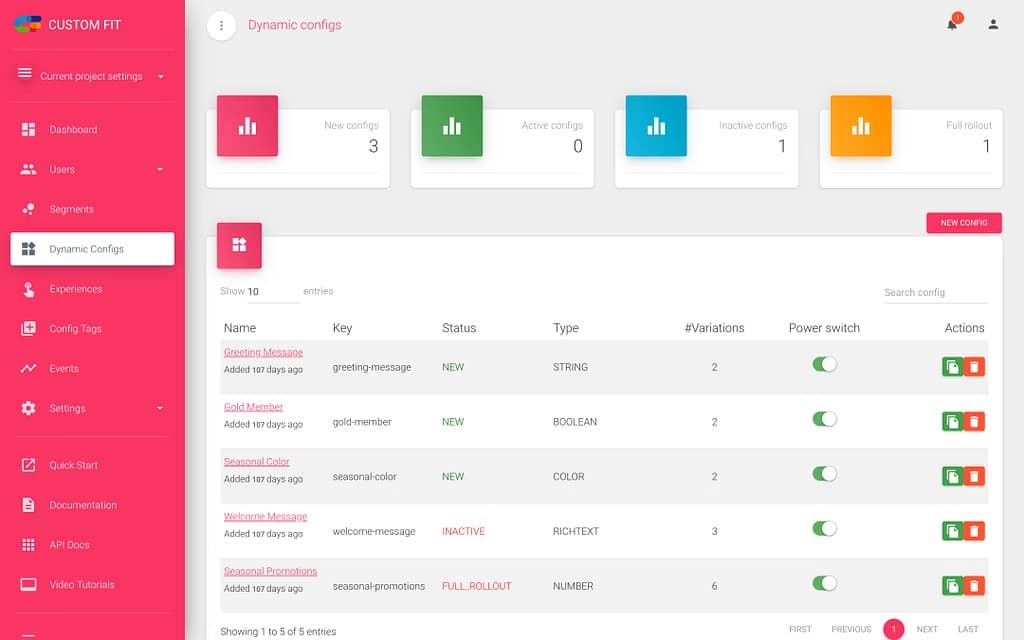Image resolution: width=1024 pixels, height=640 pixels.
Task: Open the notifications bell icon
Action: tap(951, 26)
